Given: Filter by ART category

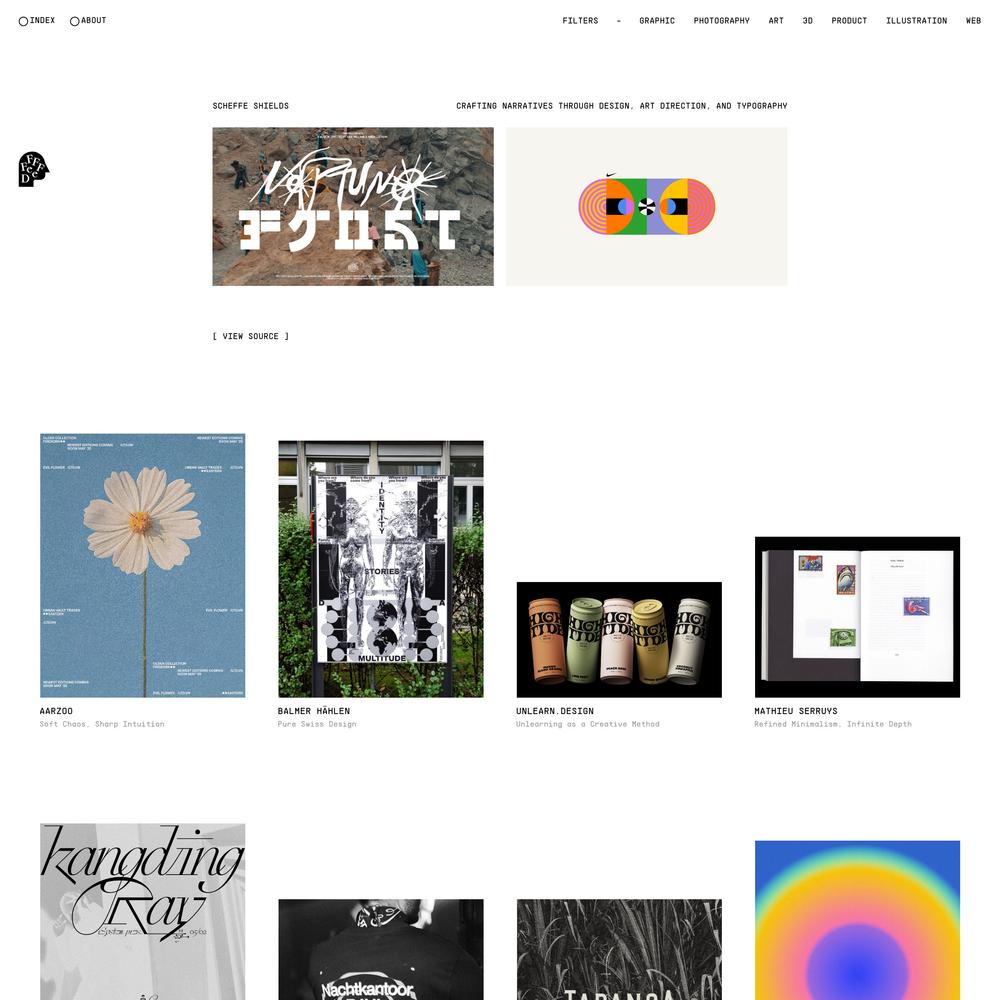Looking at the screenshot, I should tap(776, 20).
